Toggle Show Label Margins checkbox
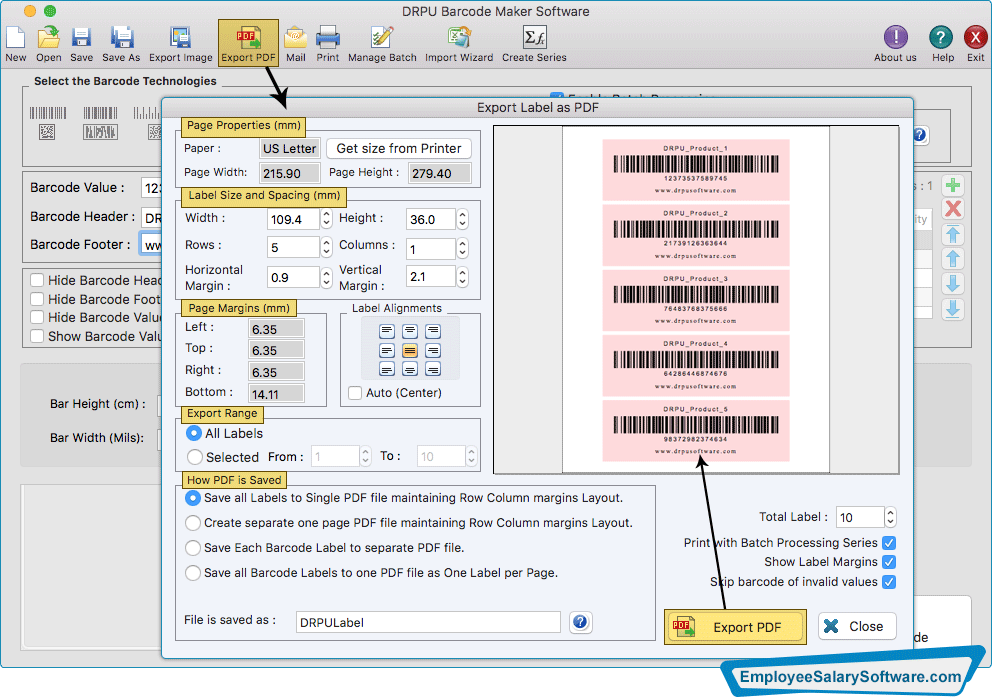 point(889,562)
